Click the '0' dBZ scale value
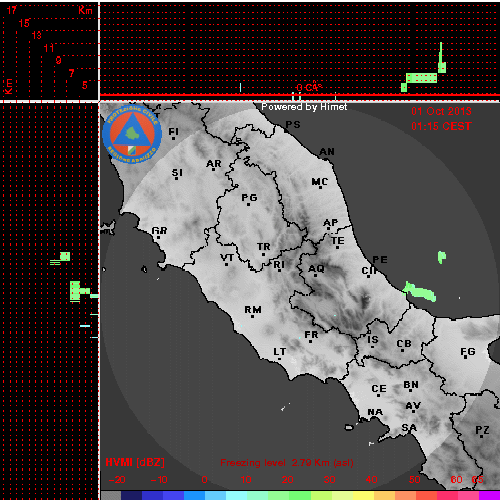 pos(204,480)
